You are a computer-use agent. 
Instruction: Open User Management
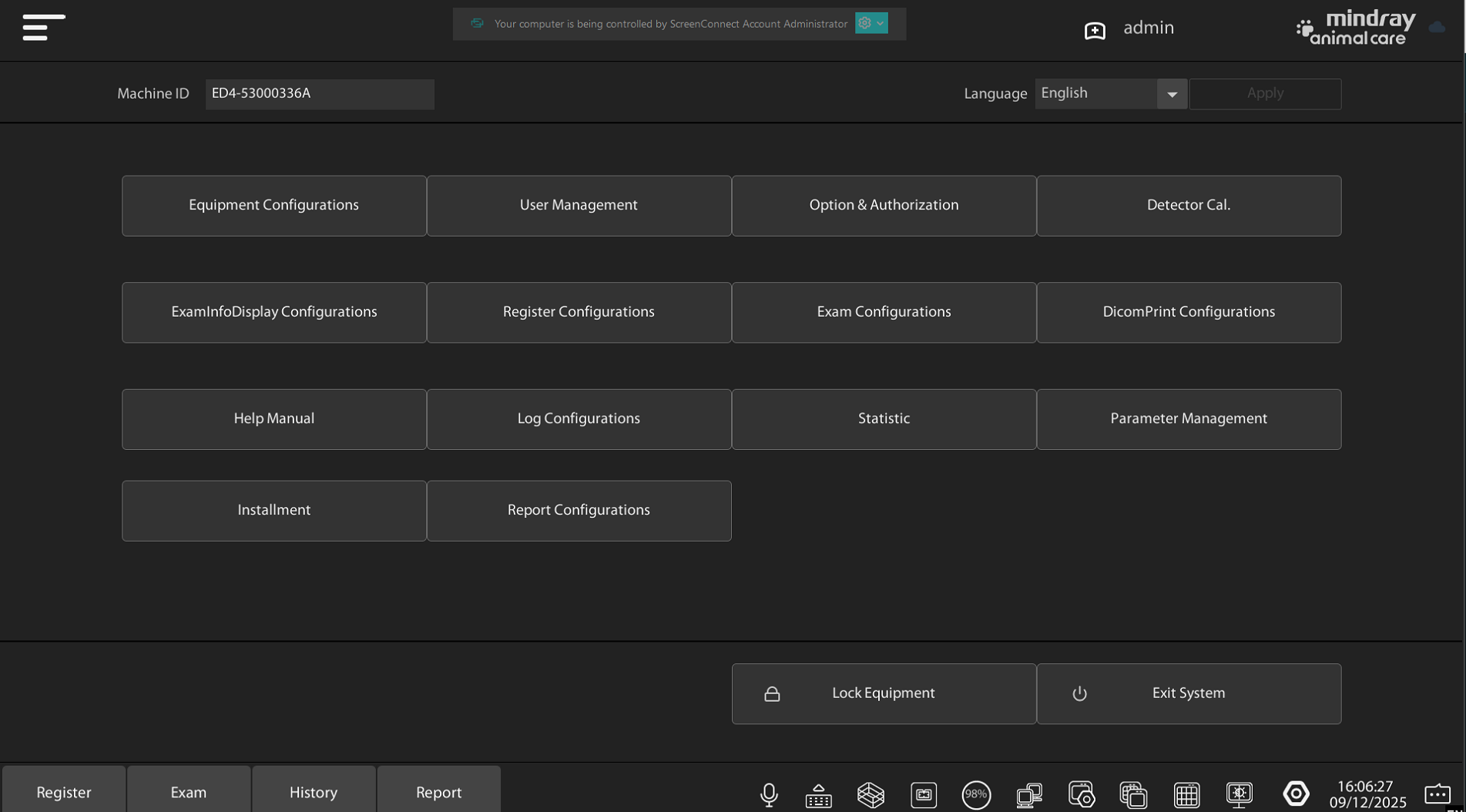(x=579, y=206)
